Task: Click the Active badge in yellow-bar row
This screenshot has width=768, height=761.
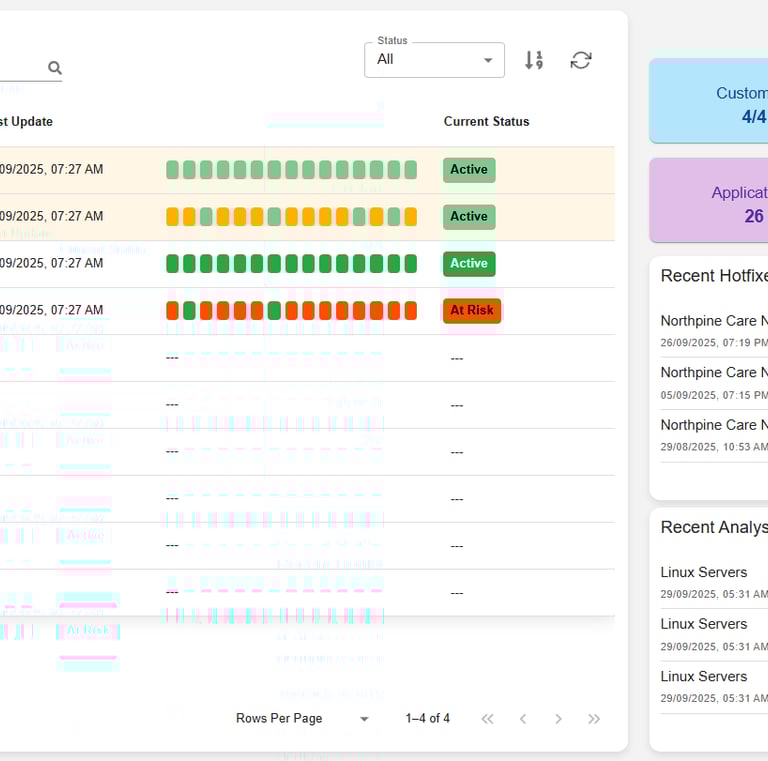Action: coord(469,217)
